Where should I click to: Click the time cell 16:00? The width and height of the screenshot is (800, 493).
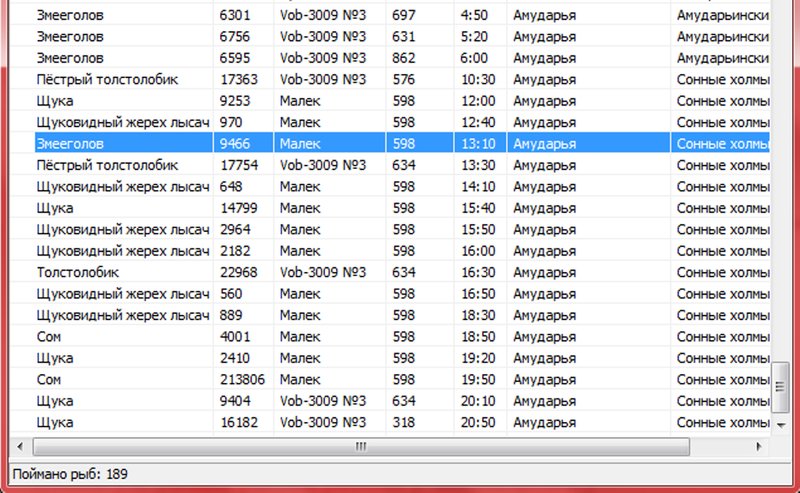[478, 251]
